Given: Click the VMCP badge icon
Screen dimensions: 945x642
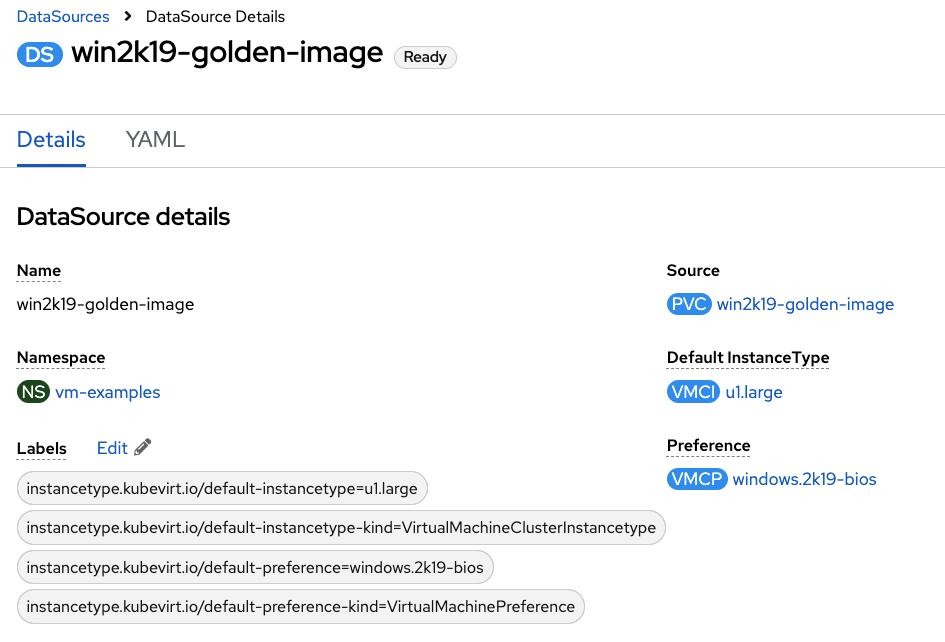Looking at the screenshot, I should pos(697,479).
